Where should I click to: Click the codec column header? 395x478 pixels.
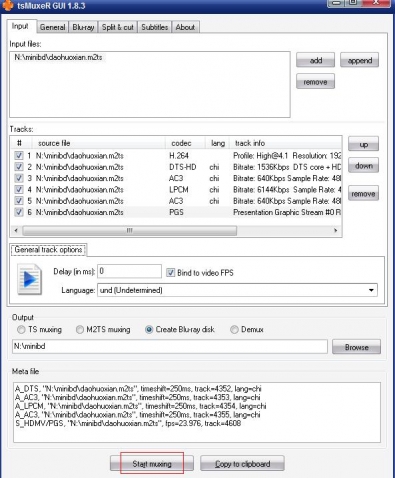(x=185, y=143)
